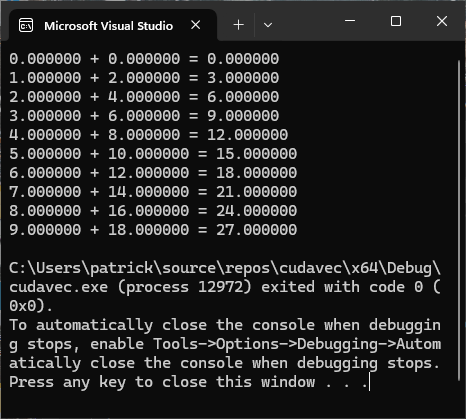Image resolution: width=466 pixels, height=419 pixels.
Task: Close the Microsoft Visual Studio tab
Action: 196,25
